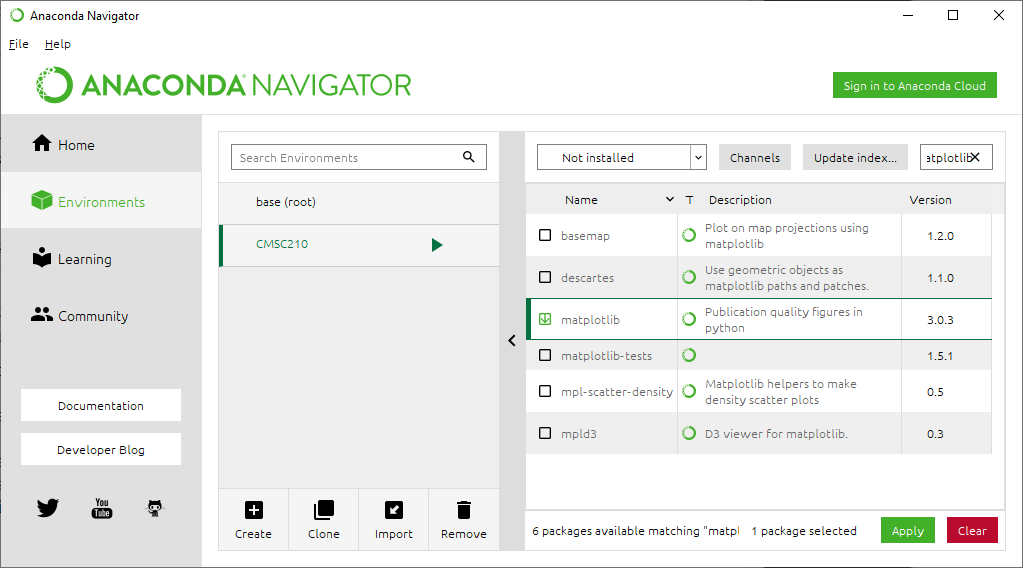Click the Community people icon

[42, 314]
